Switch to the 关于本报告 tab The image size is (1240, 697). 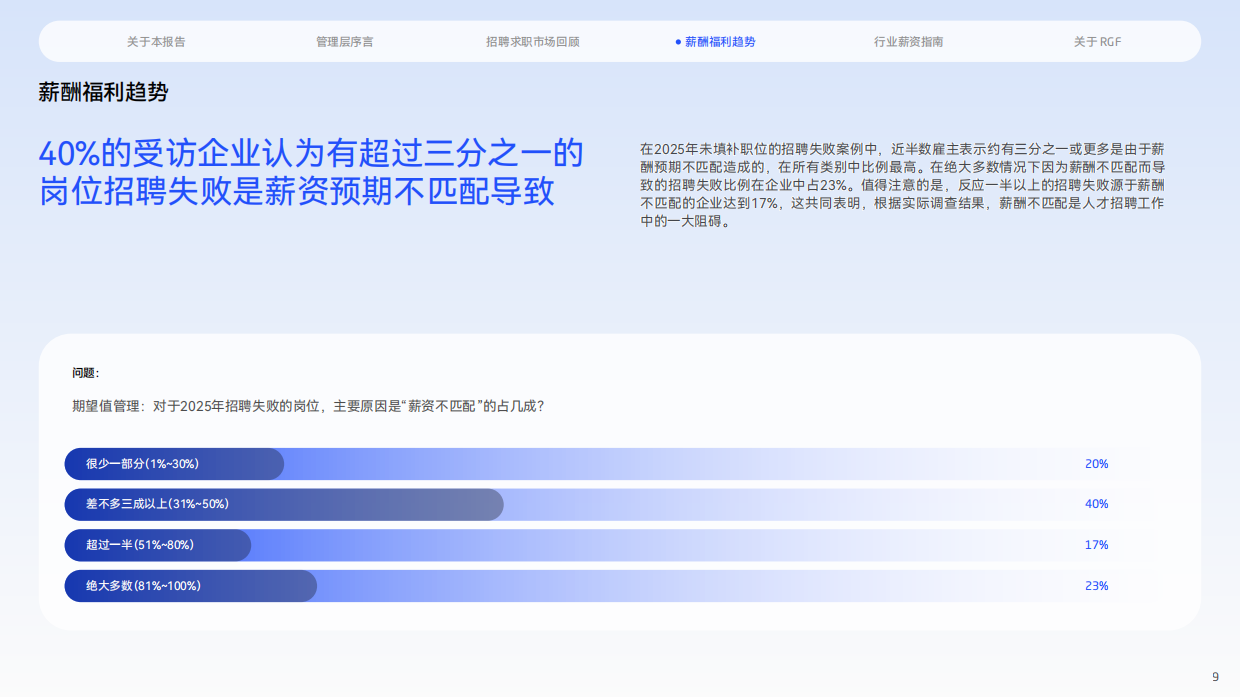point(160,41)
